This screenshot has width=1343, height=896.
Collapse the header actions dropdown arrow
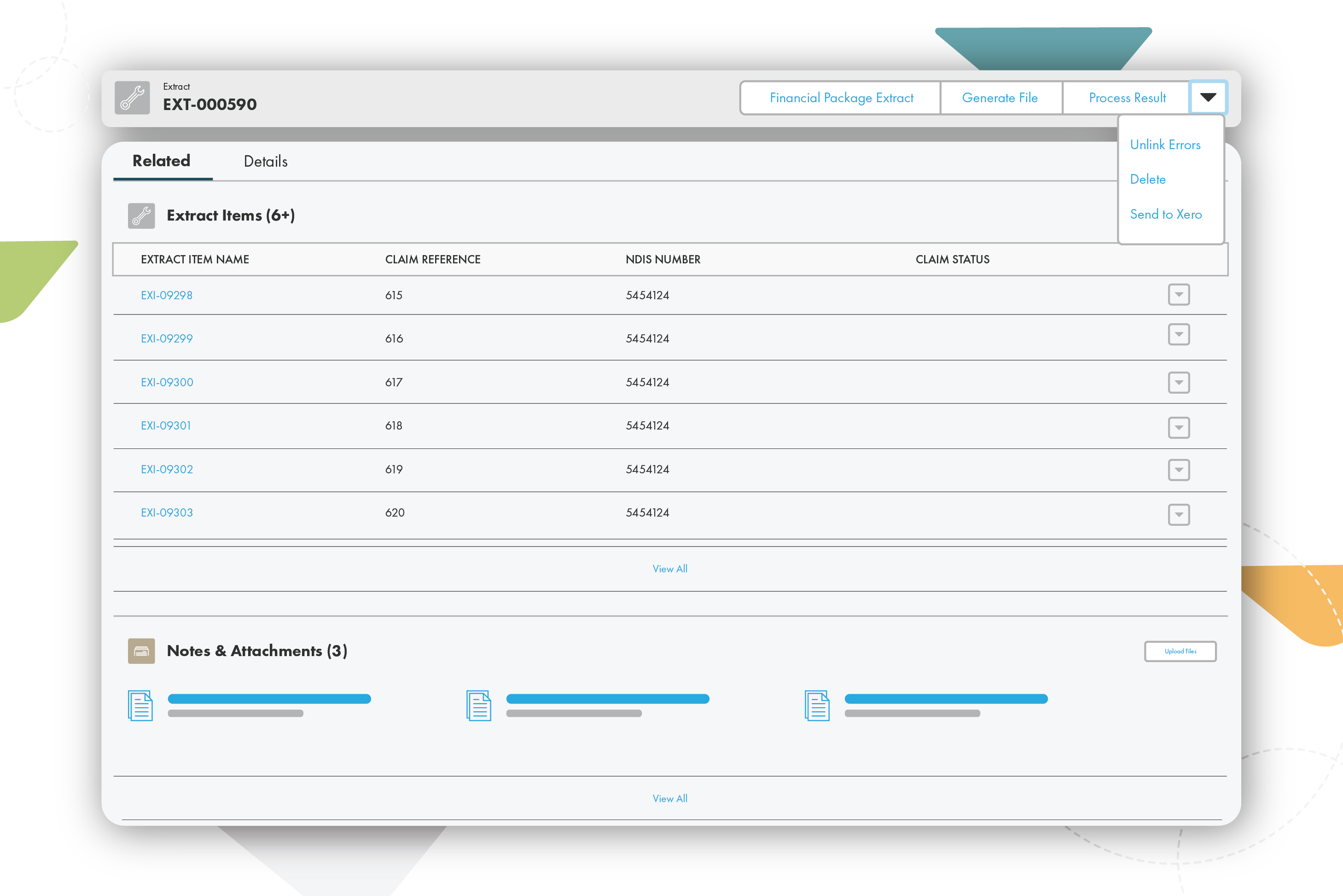point(1208,98)
